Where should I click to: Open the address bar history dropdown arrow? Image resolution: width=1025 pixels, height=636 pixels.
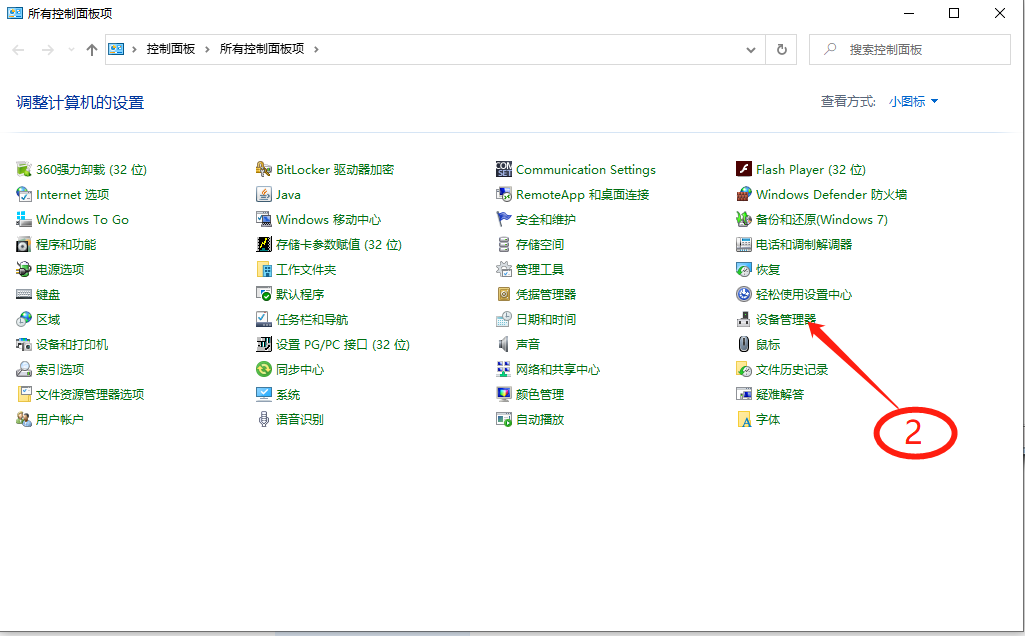[751, 49]
